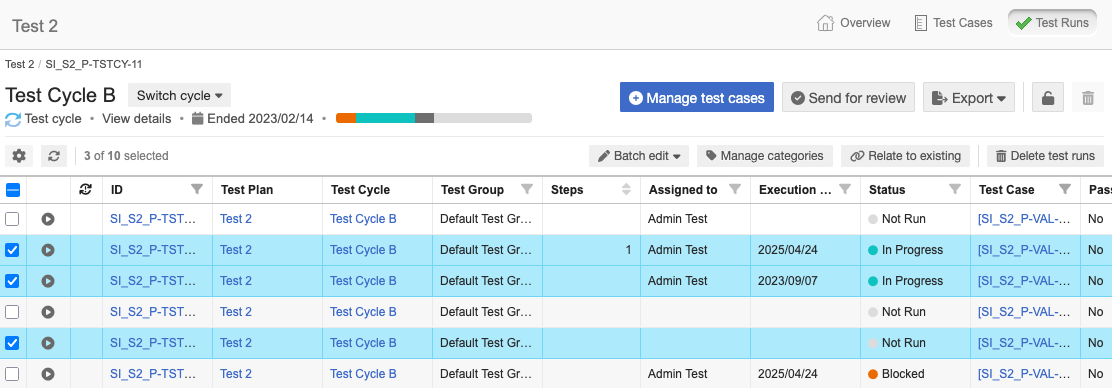Click orange segment of cycle progress bar
The image size is (1112, 388).
[346, 118]
